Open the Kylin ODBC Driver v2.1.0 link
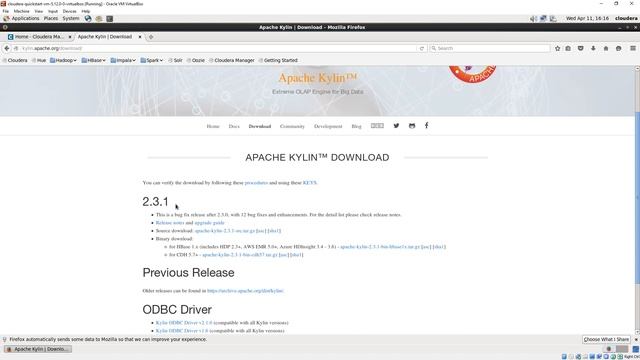The height and width of the screenshot is (360, 640). point(184,322)
